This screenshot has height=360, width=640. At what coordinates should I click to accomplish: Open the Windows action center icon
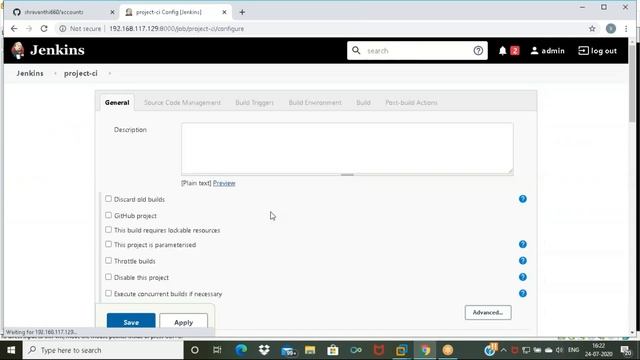[x=626, y=350]
